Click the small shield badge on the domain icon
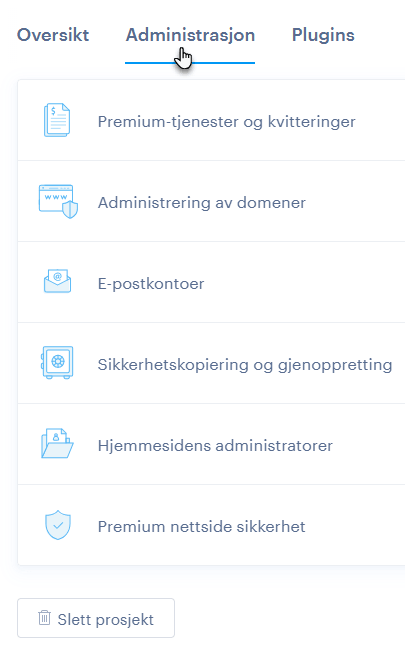This screenshot has height=656, width=405. [70, 209]
